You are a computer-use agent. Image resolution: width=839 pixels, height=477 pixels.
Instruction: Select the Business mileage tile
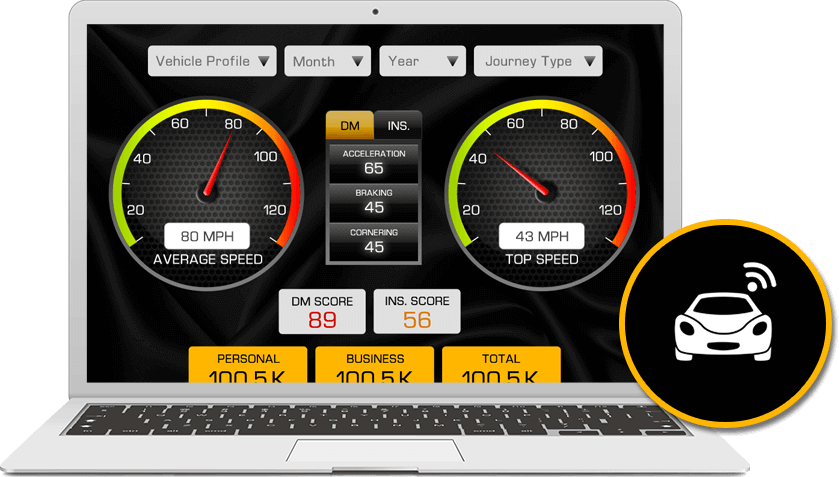click(375, 366)
